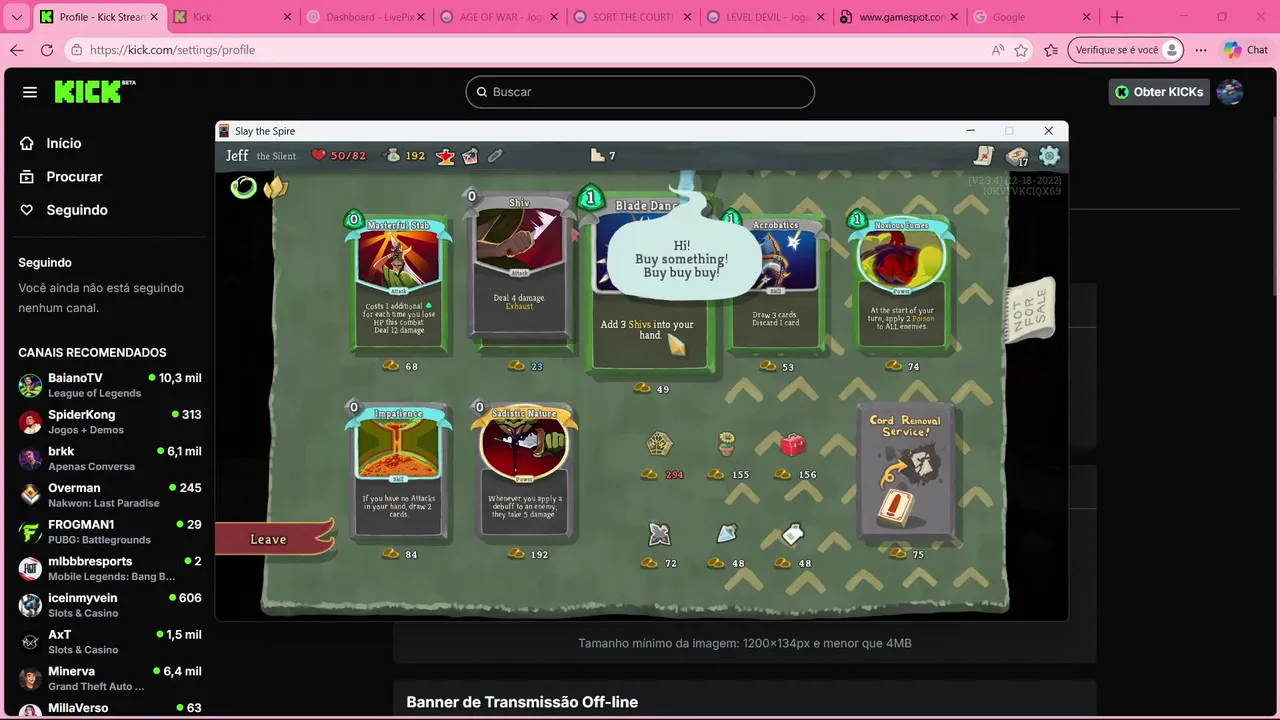
Task: Open iceinmyvein recommended channel
Action: pyautogui.click(x=109, y=605)
